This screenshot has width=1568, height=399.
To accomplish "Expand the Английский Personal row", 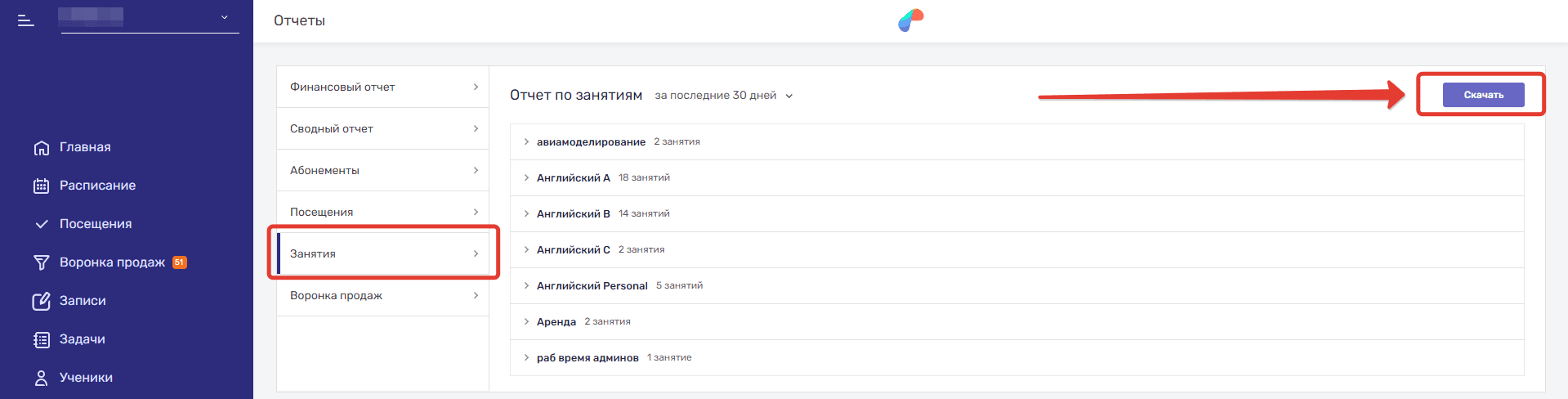I will (526, 285).
